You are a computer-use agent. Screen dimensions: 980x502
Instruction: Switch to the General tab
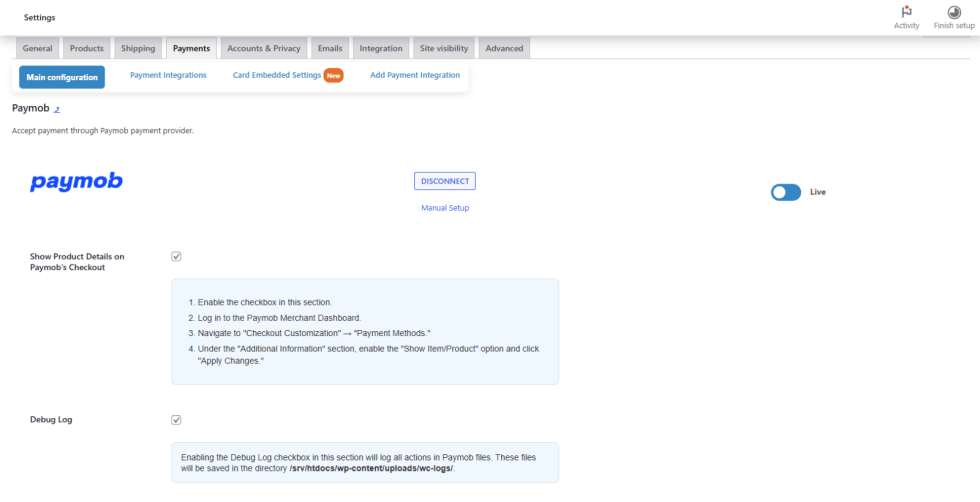click(38, 48)
